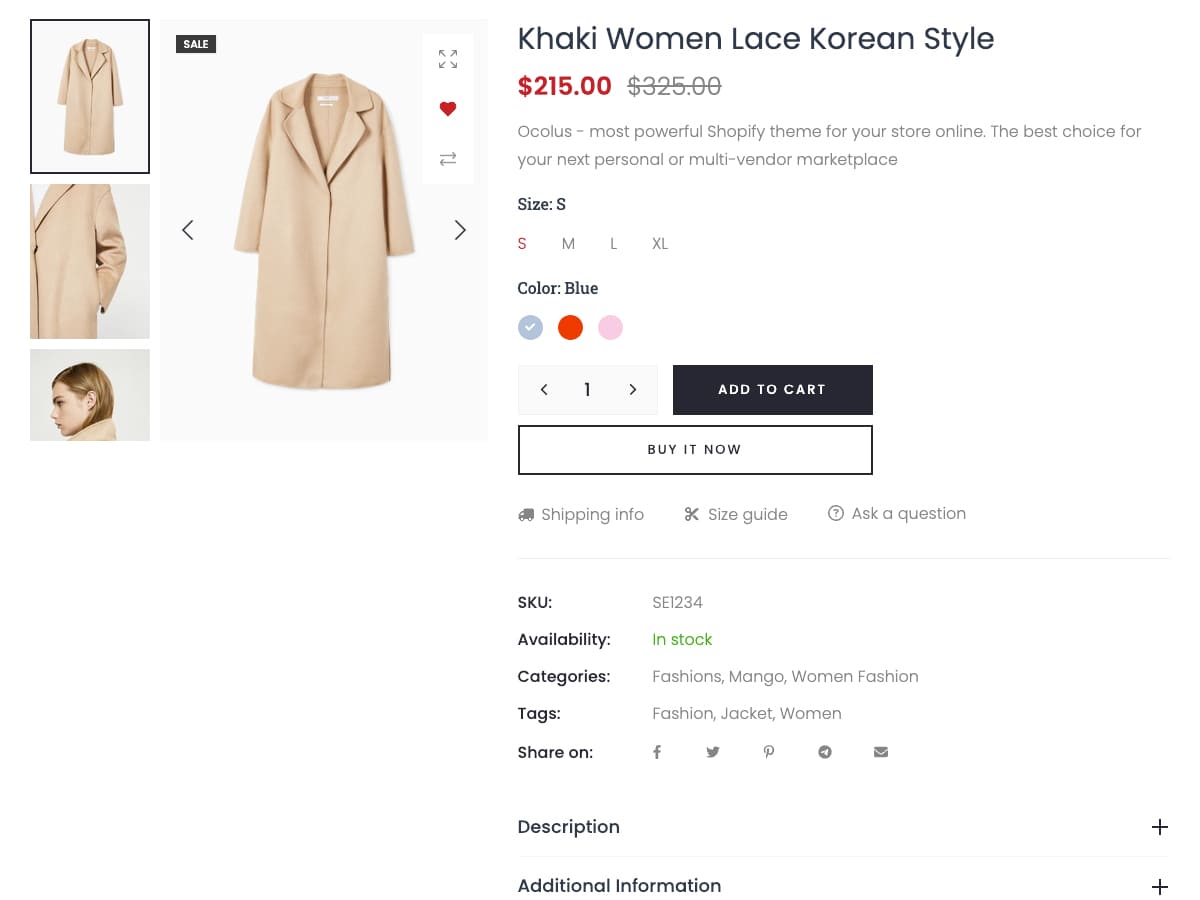The height and width of the screenshot is (900, 1200).
Task: Share product by email envelope icon
Action: click(881, 752)
